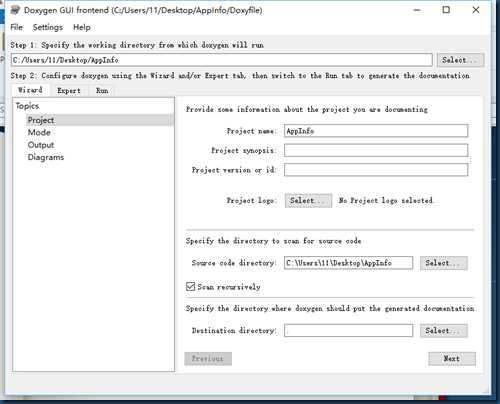Switch to the Run tab
Viewport: 500px width, 404px height.
click(x=102, y=90)
